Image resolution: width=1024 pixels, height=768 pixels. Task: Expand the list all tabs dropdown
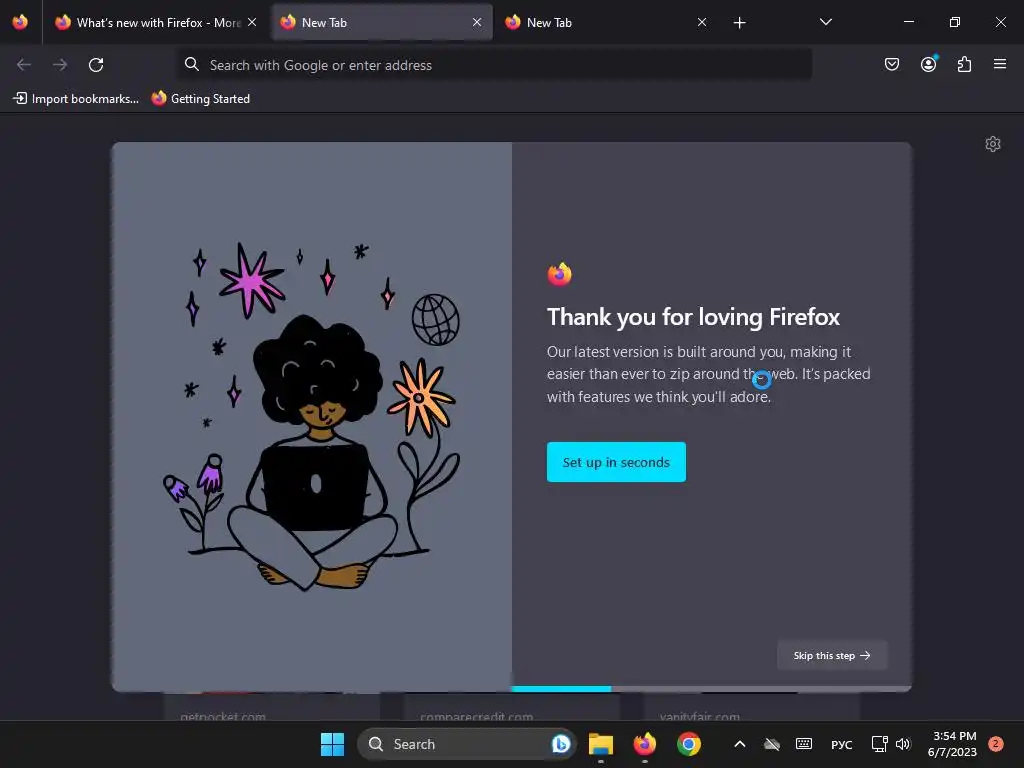click(825, 22)
